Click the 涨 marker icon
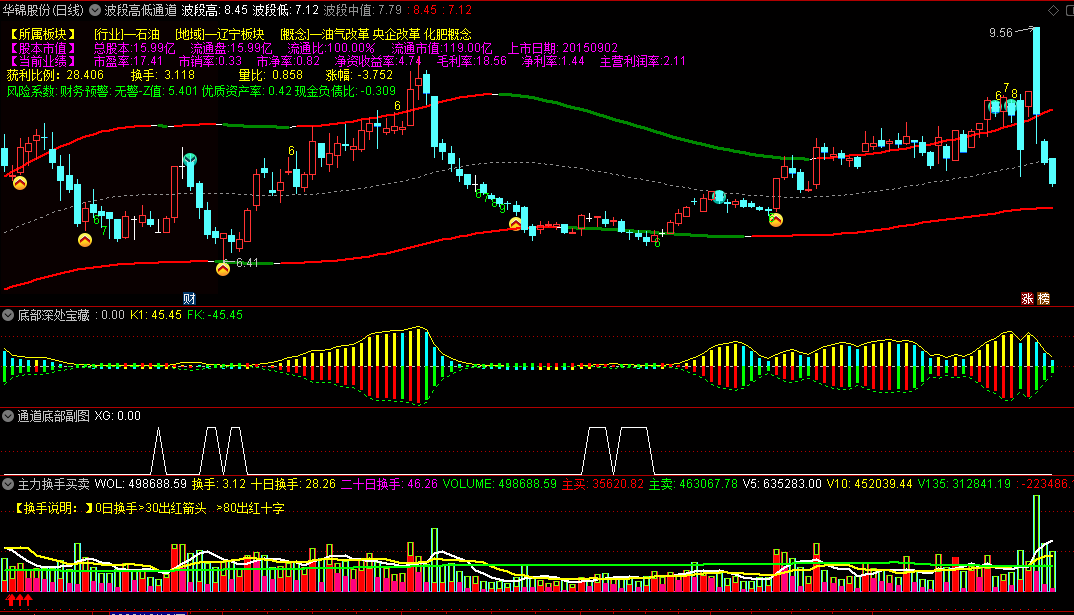Viewport: 1074px width, 615px height. click(x=1027, y=299)
